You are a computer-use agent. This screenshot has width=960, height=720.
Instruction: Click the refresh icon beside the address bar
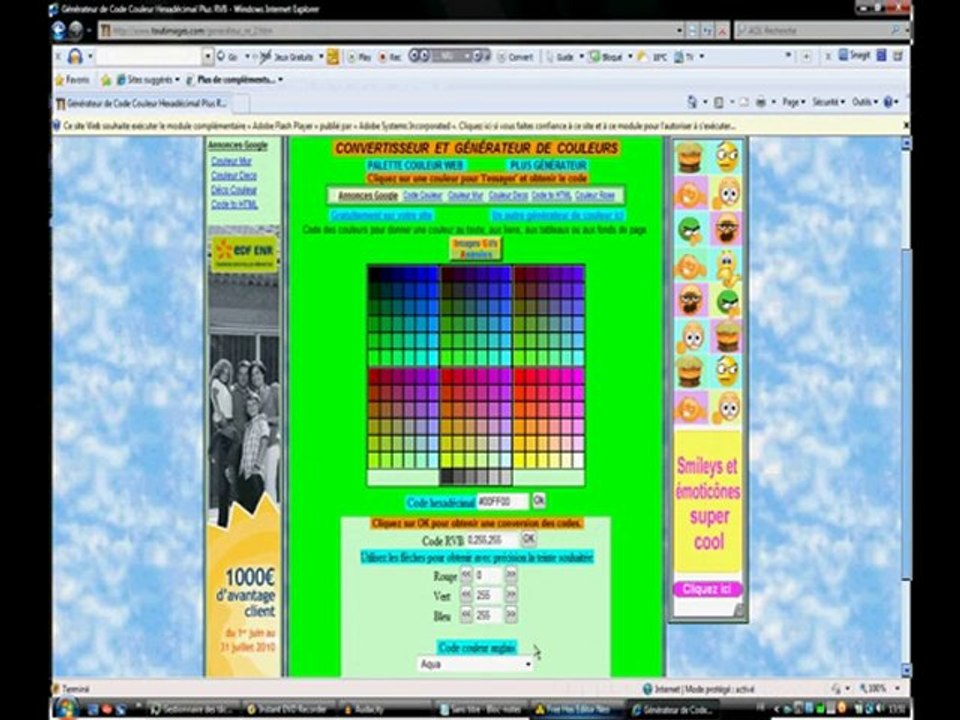pyautogui.click(x=708, y=30)
